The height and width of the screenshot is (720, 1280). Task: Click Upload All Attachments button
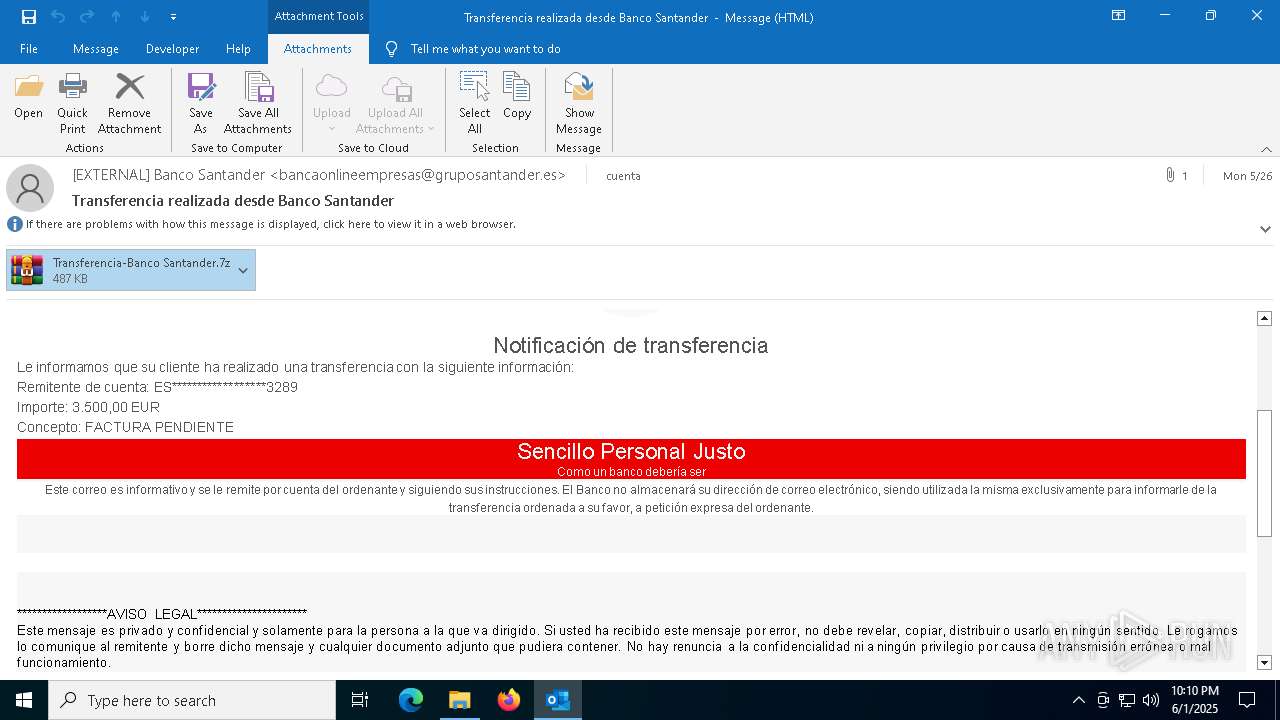[x=396, y=104]
